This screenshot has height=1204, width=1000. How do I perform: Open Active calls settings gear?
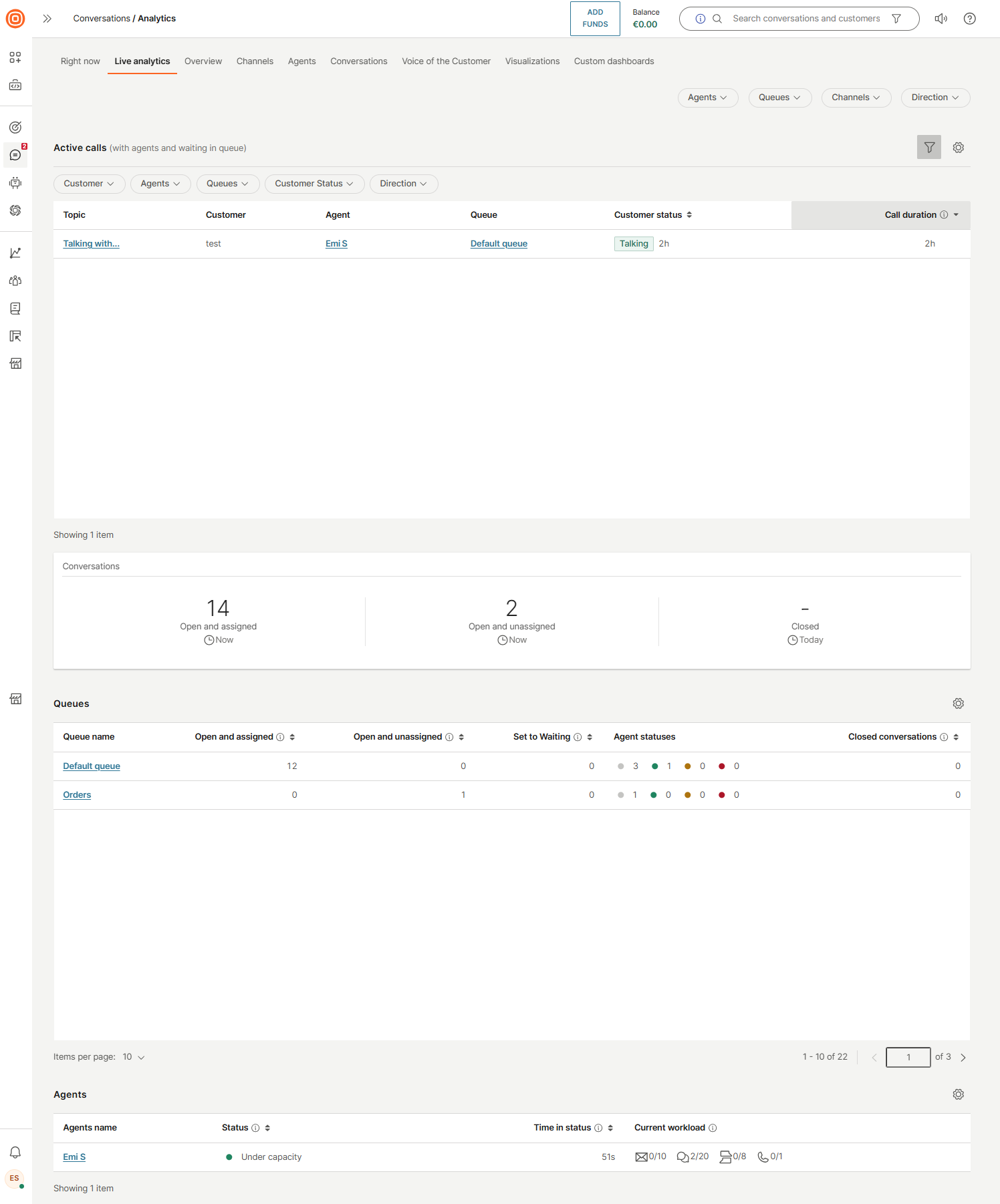pos(959,147)
